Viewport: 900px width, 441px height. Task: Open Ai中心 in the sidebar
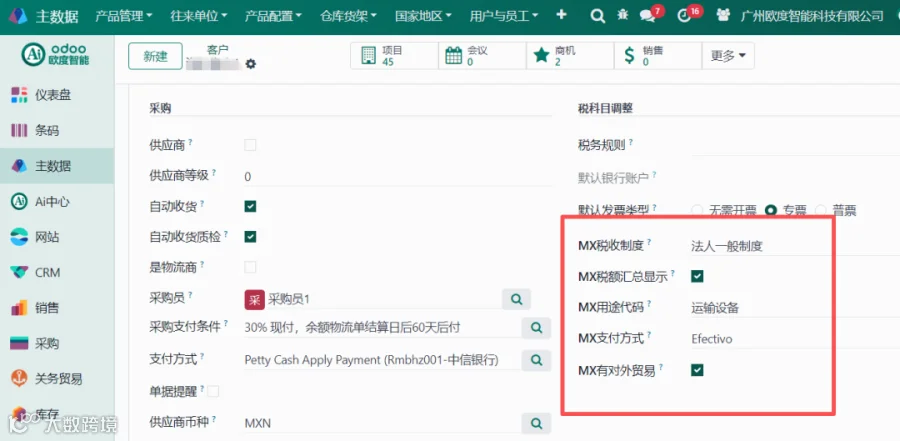[x=57, y=202]
